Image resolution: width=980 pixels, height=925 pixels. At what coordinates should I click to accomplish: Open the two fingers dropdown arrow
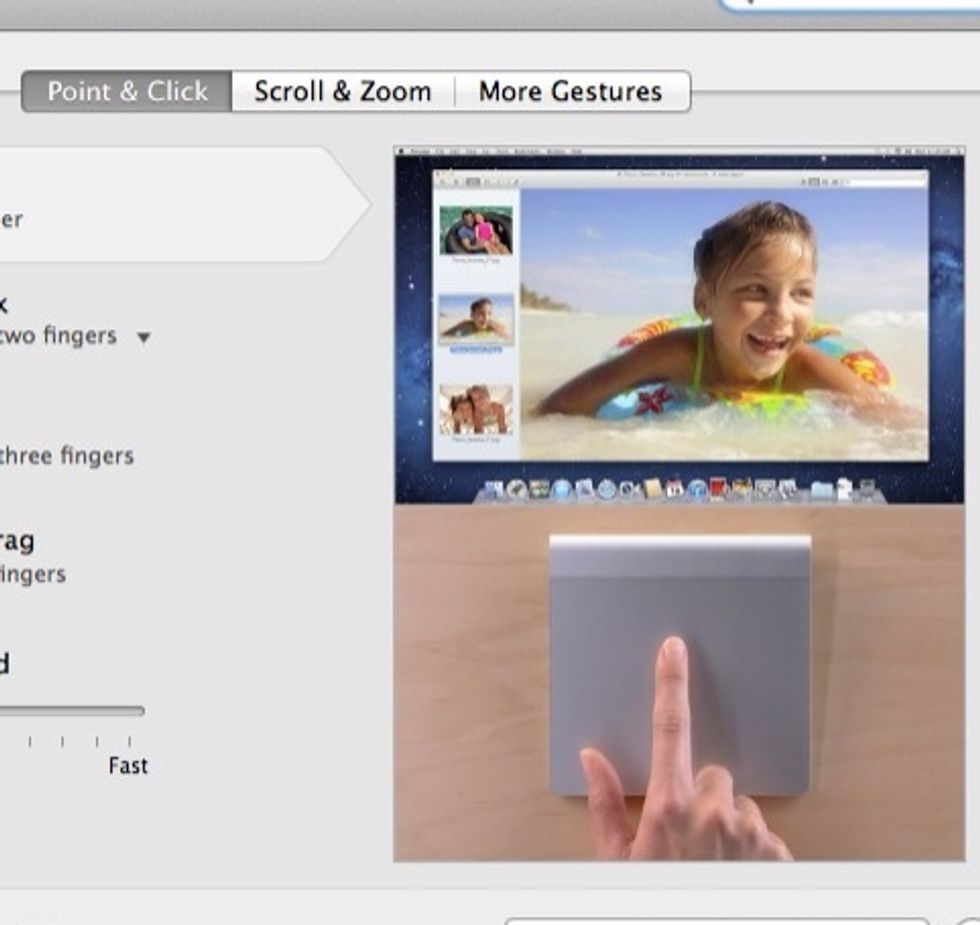[x=143, y=338]
